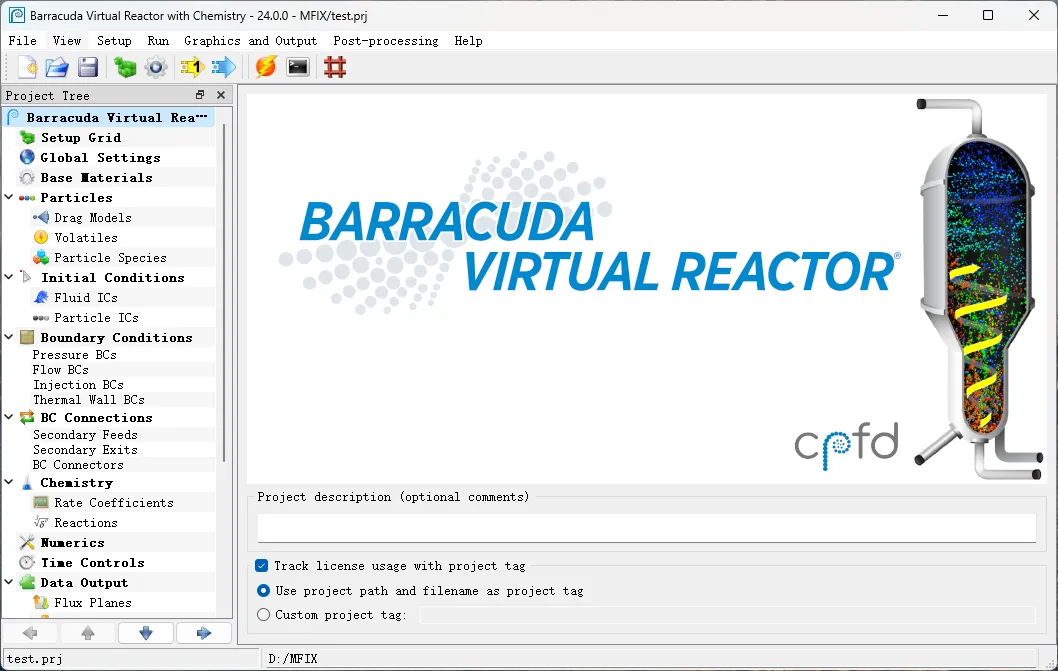Click the Time Controls clock icon
This screenshot has width=1058, height=671.
pos(27,562)
